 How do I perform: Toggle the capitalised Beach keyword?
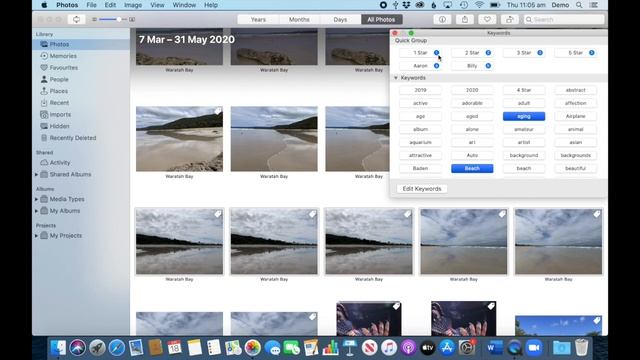[472, 169]
